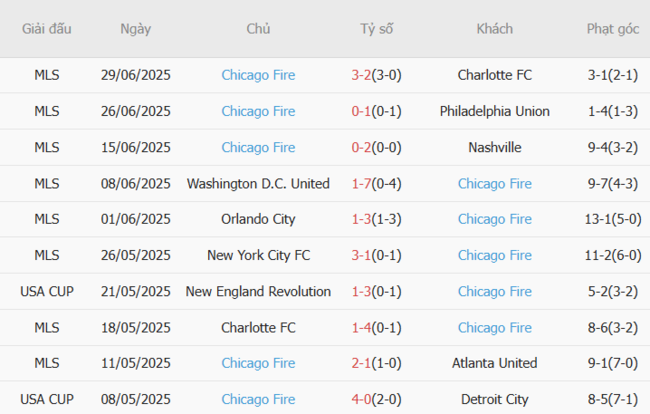Select New York City FC team
650x414 pixels.
pyautogui.click(x=258, y=255)
